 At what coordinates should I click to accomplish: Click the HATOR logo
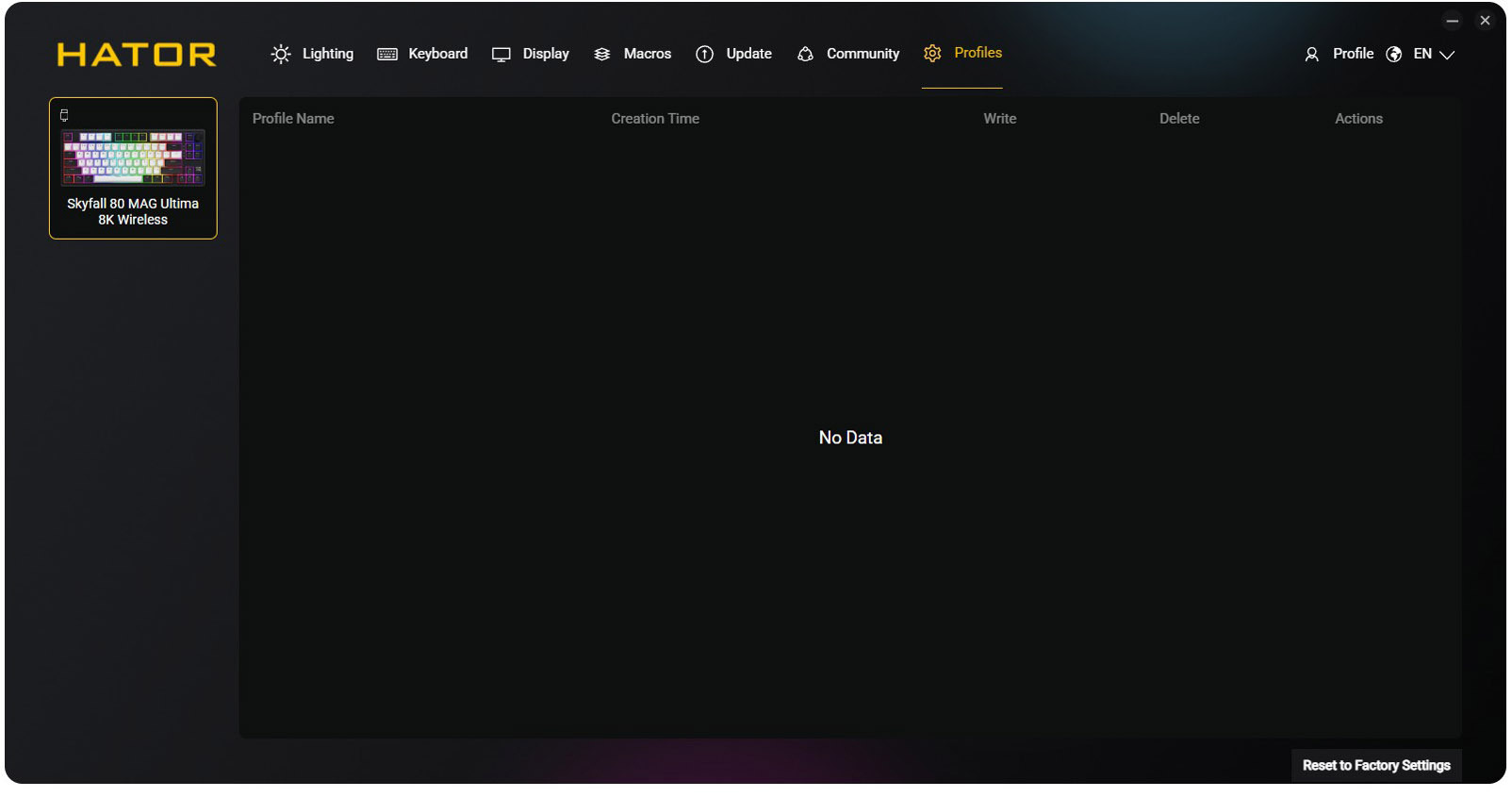pyautogui.click(x=137, y=55)
